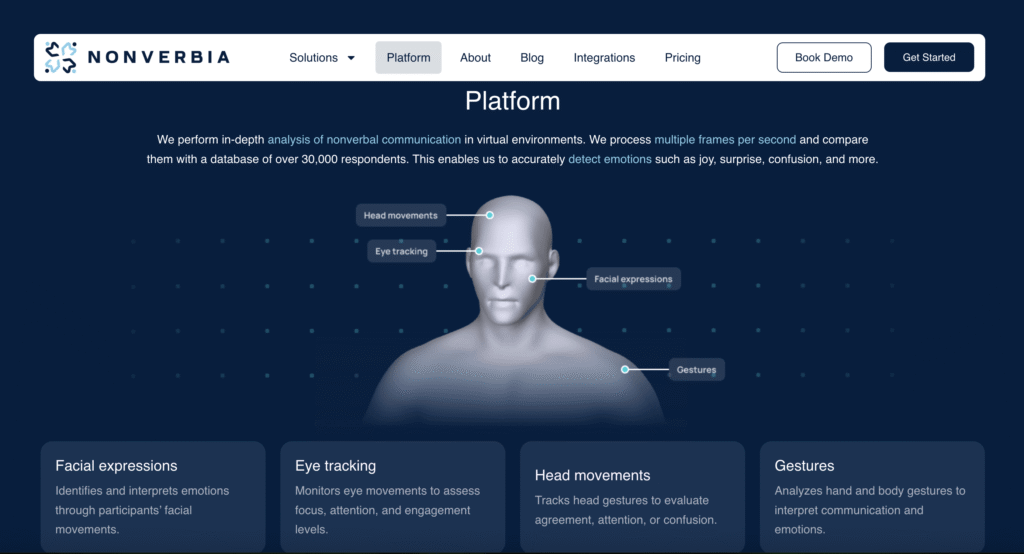1024x554 pixels.
Task: Open the Gestures card heading
Action: tap(804, 466)
